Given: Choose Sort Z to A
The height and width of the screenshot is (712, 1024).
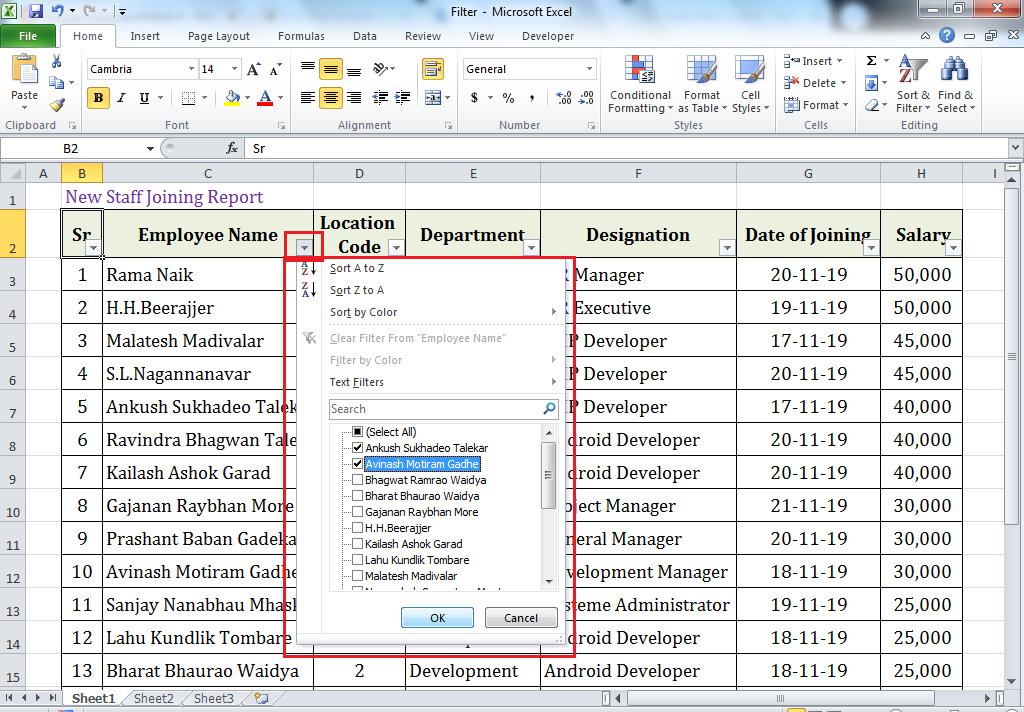Looking at the screenshot, I should (x=430, y=290).
